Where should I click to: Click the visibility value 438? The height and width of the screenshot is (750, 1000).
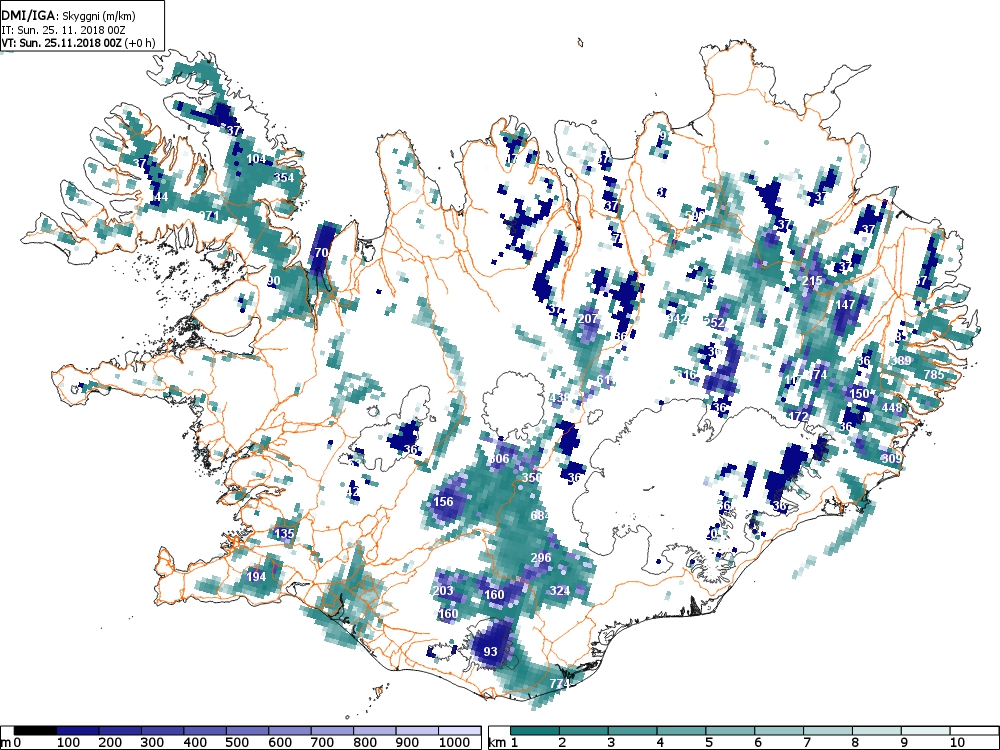point(559,398)
